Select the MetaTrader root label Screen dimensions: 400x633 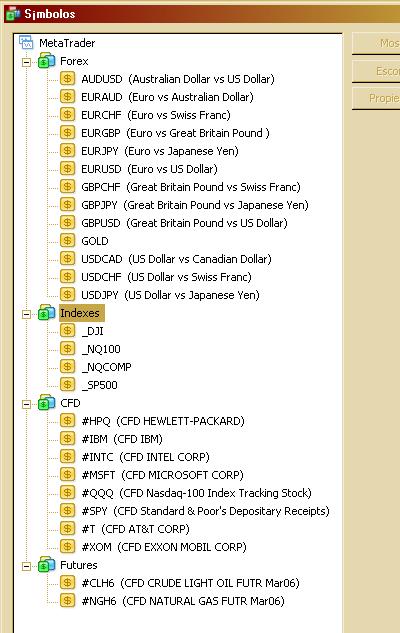[x=67, y=43]
